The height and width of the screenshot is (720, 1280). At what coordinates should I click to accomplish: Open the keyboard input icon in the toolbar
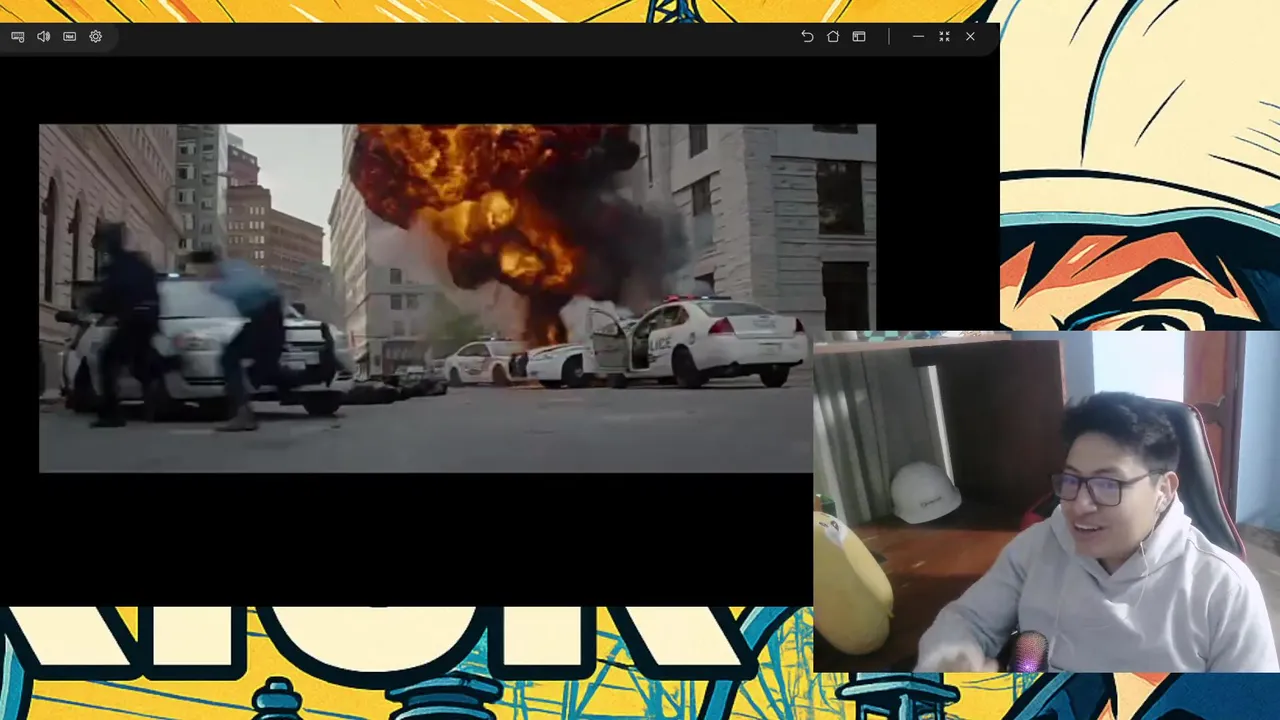[x=18, y=36]
